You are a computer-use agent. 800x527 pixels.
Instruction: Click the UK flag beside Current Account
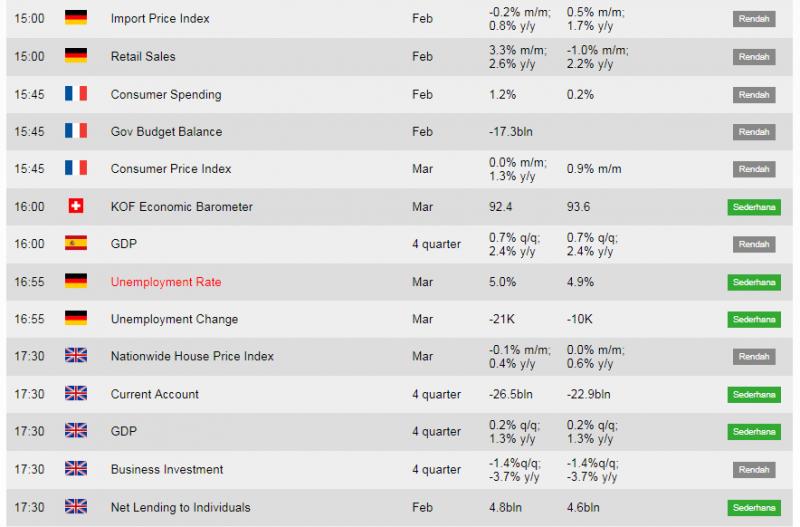point(76,393)
